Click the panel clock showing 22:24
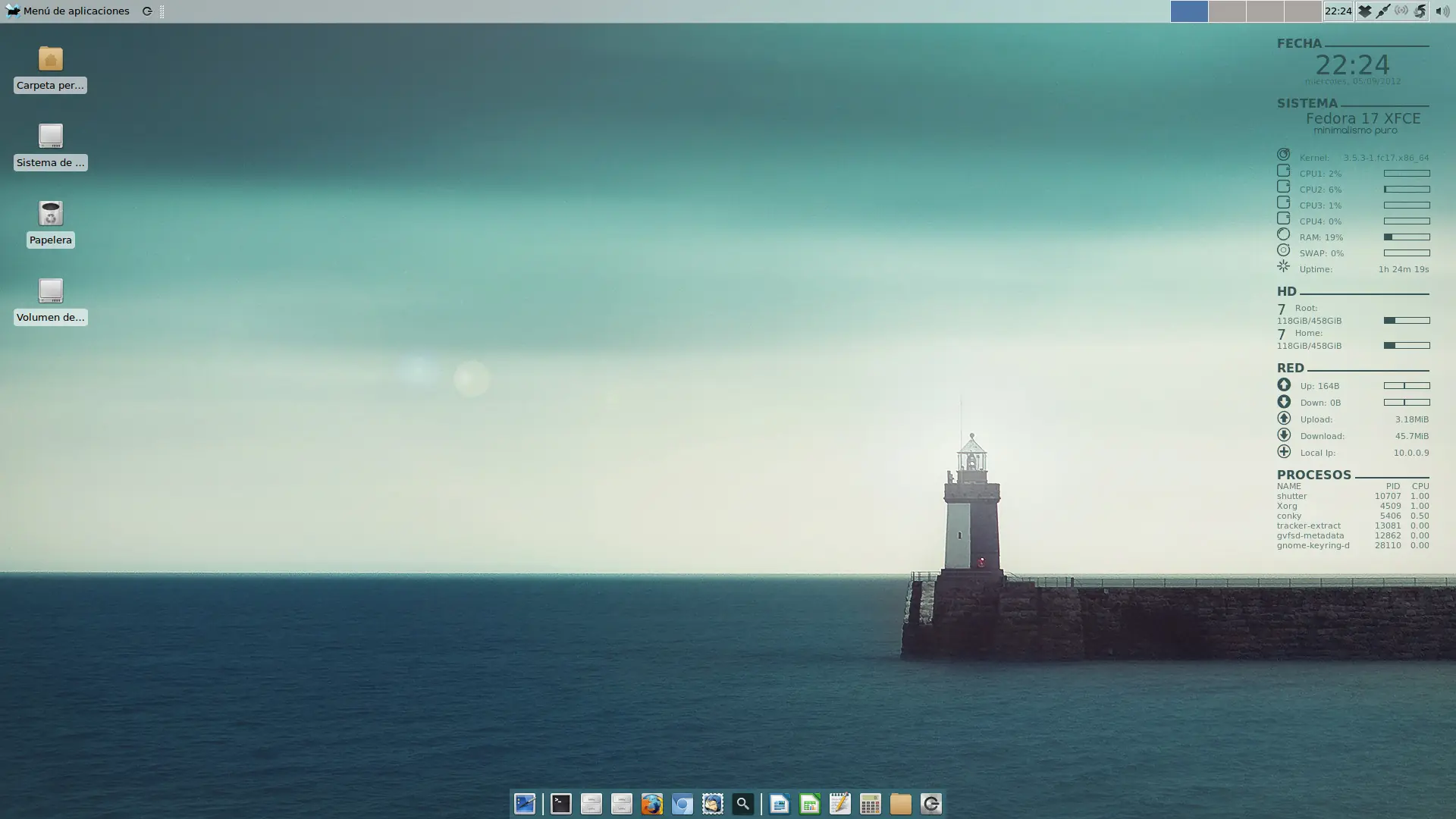This screenshot has height=819, width=1456. [x=1338, y=11]
